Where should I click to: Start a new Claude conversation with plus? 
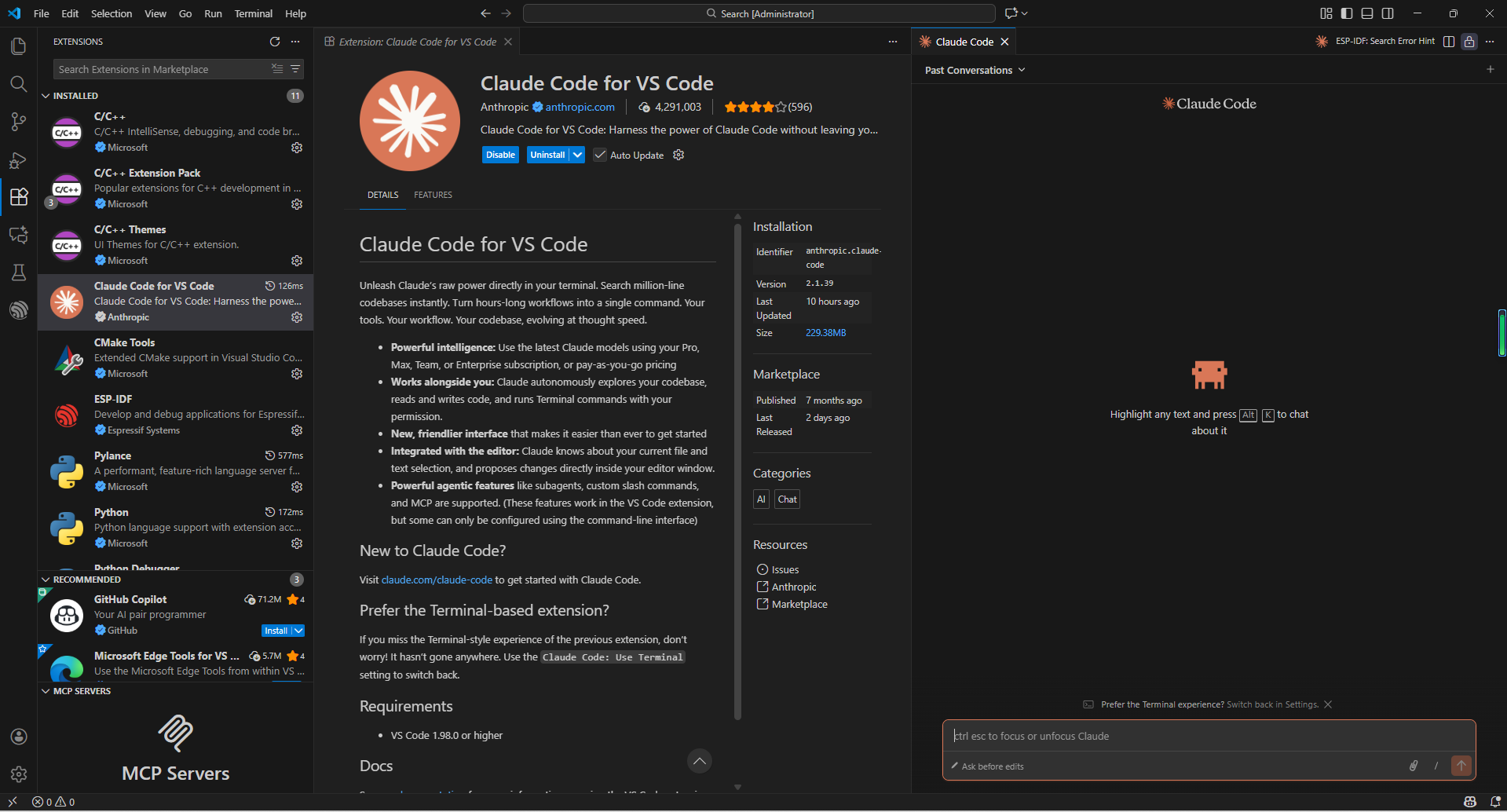(1491, 69)
